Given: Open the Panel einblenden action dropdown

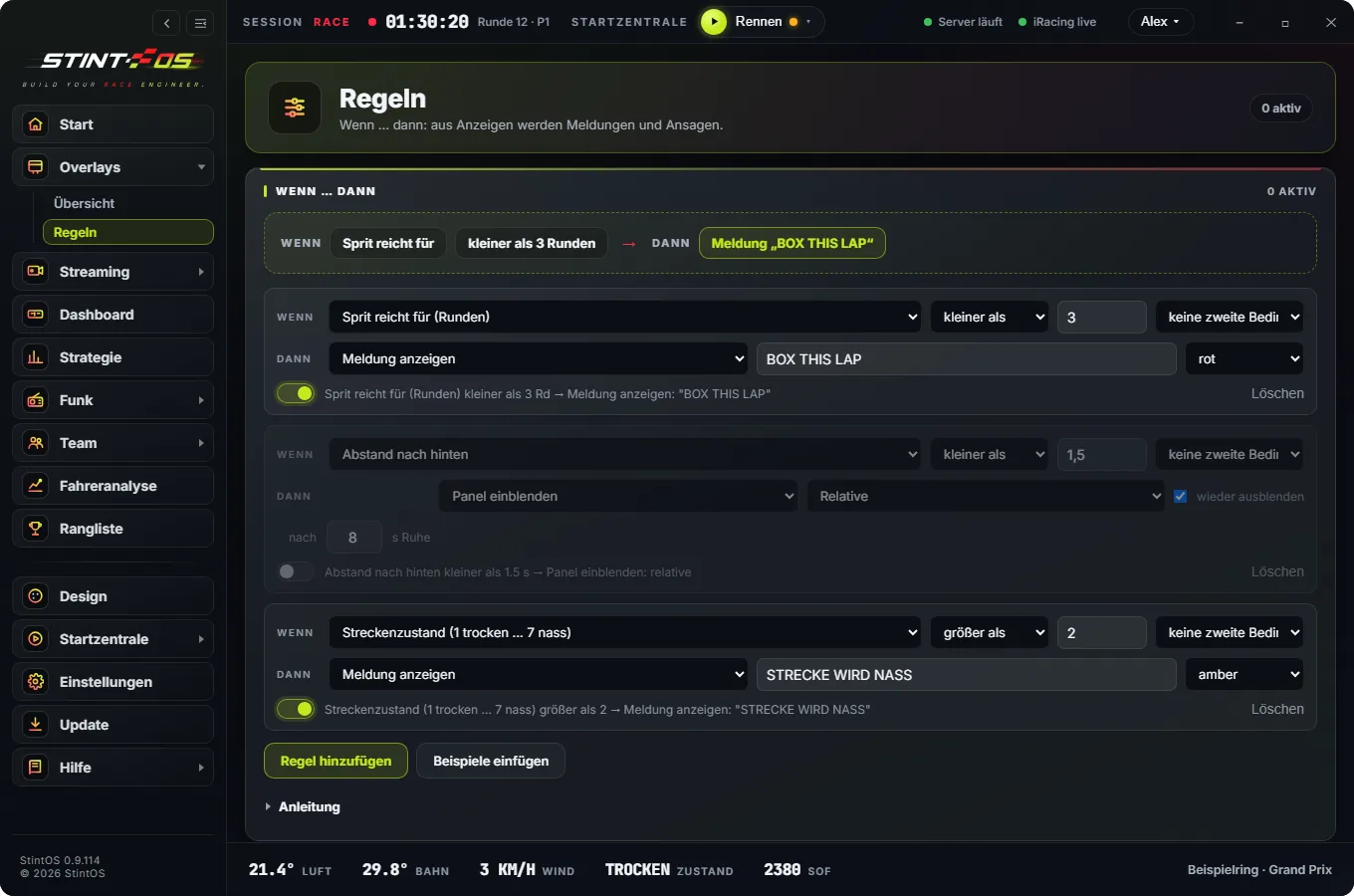Looking at the screenshot, I should coord(618,496).
